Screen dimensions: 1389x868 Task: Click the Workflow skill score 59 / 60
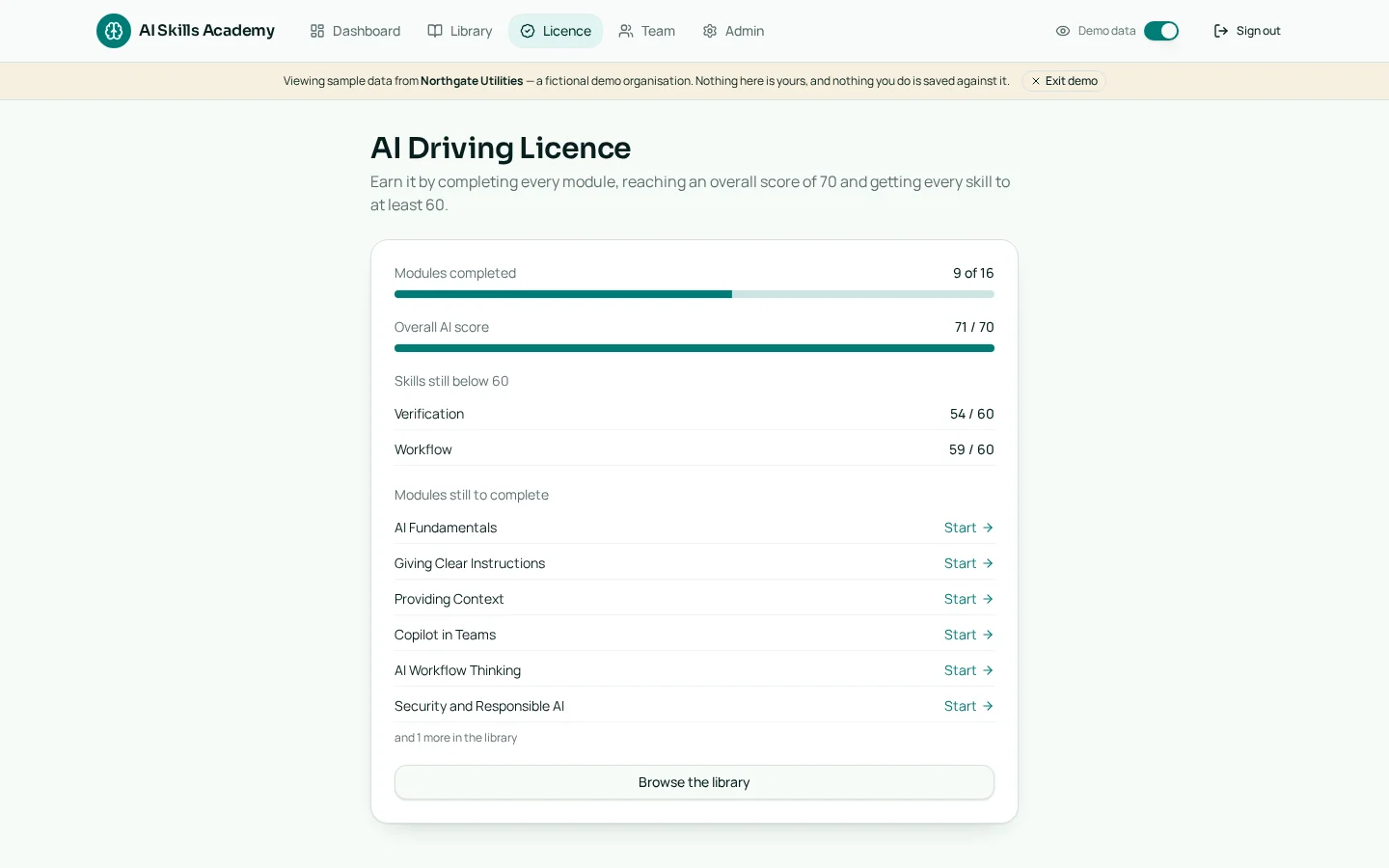[x=971, y=449]
